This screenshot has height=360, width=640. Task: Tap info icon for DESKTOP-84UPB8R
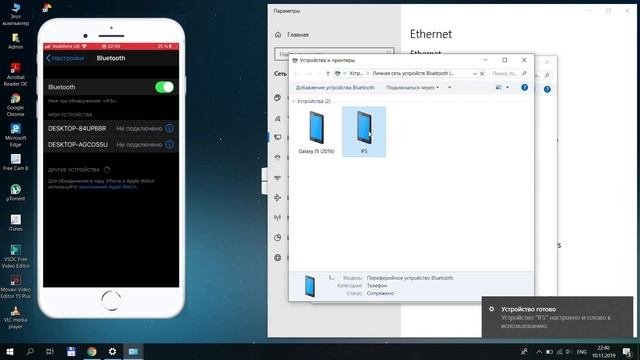[x=170, y=128]
